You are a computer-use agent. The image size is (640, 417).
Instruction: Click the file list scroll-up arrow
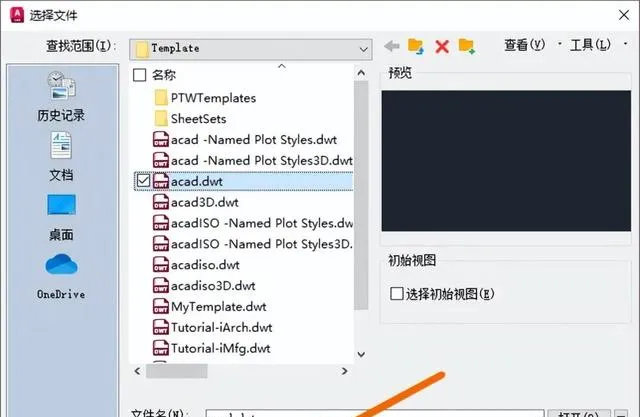pos(361,73)
